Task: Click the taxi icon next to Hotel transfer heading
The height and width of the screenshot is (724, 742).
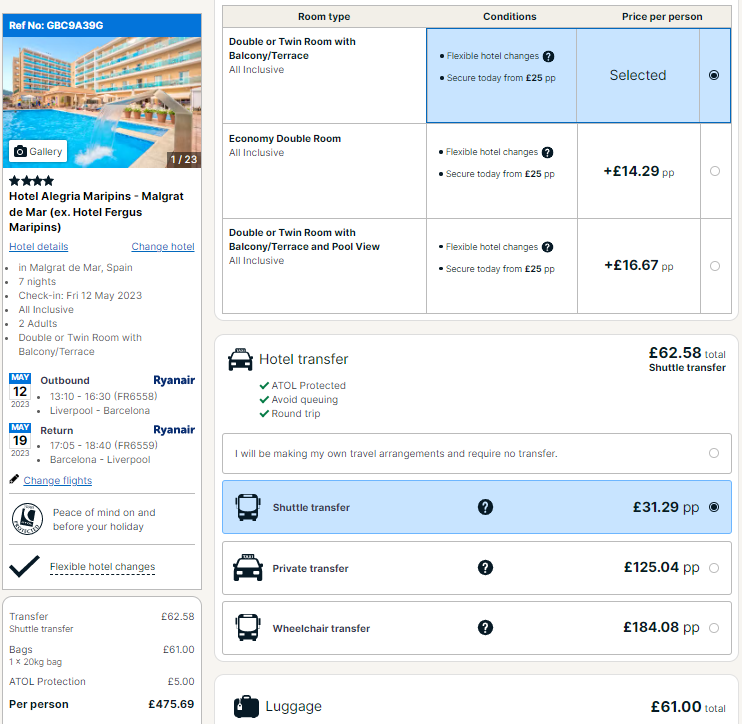Action: (240, 359)
